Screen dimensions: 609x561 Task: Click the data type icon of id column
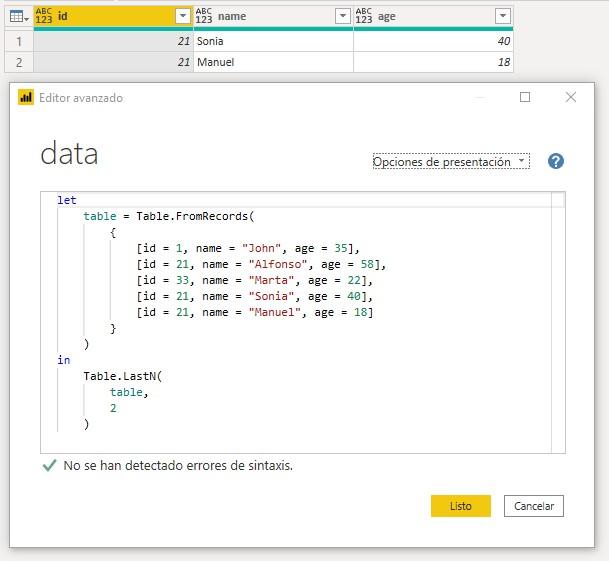pos(44,16)
